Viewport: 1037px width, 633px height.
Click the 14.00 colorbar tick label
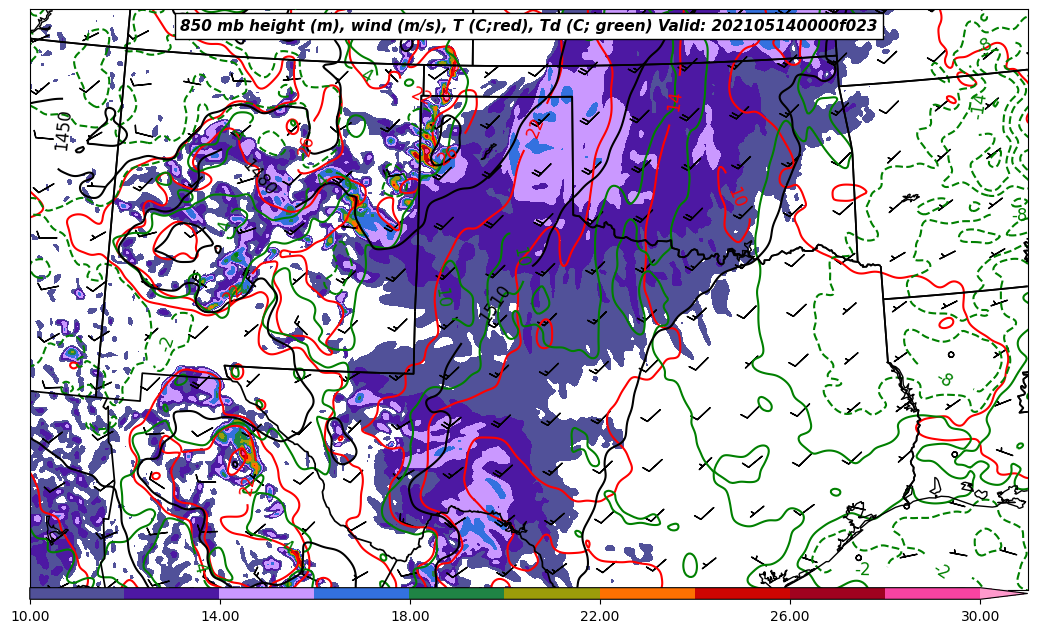(220, 616)
